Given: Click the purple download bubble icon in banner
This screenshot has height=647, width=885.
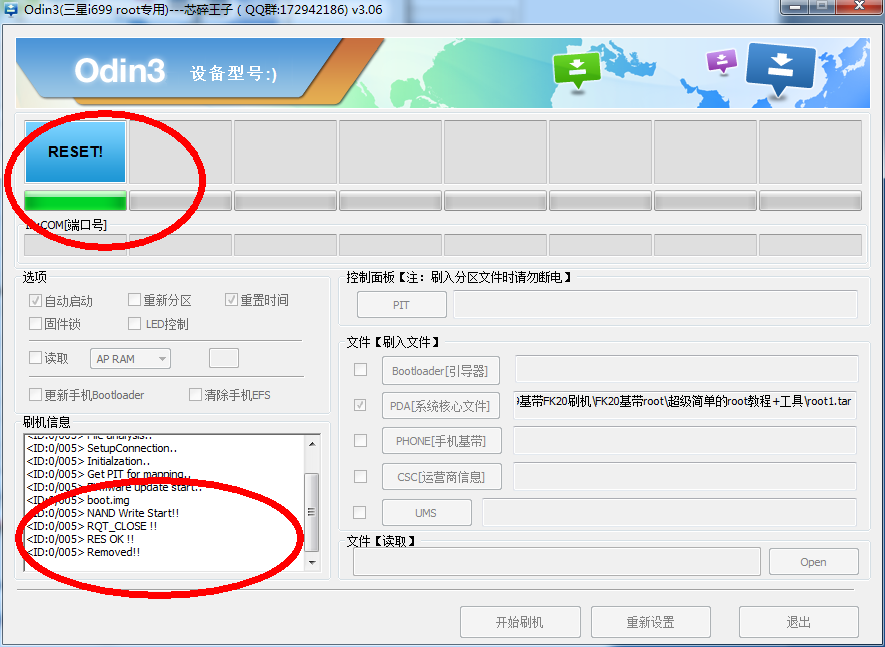Looking at the screenshot, I should coord(721,61).
